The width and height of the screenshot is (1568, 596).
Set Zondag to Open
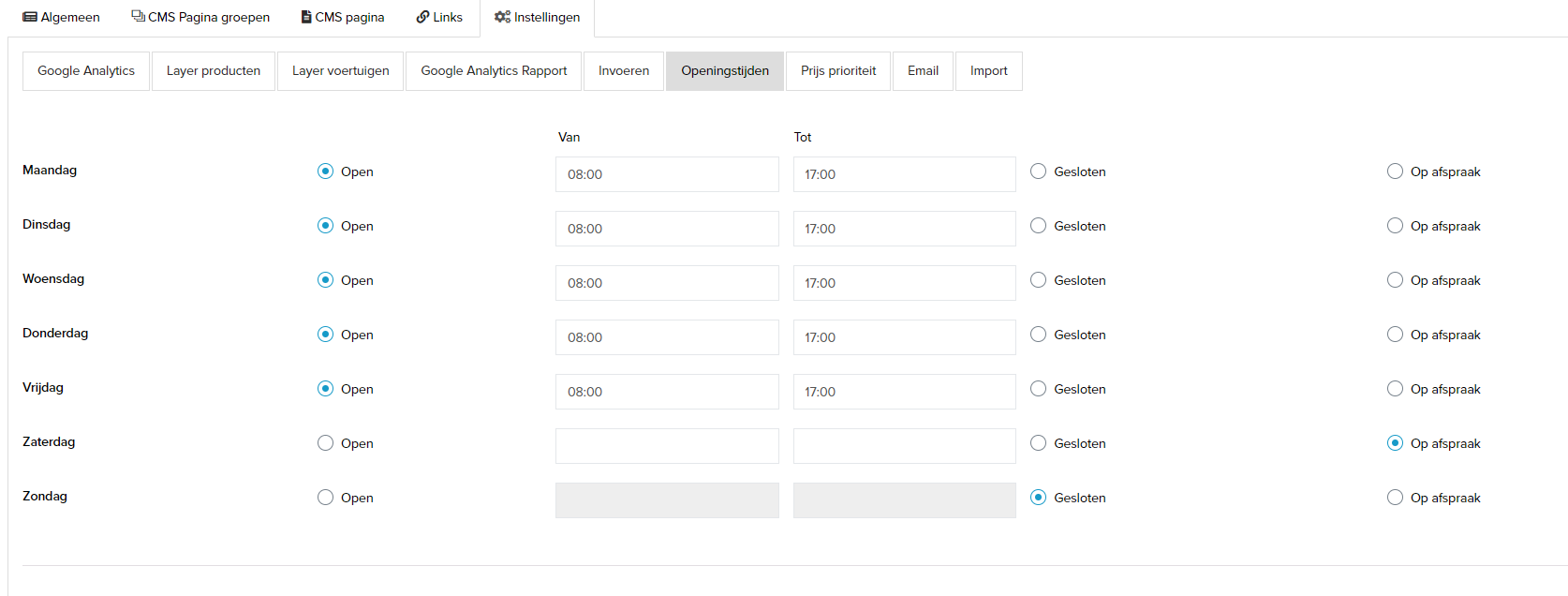click(325, 498)
